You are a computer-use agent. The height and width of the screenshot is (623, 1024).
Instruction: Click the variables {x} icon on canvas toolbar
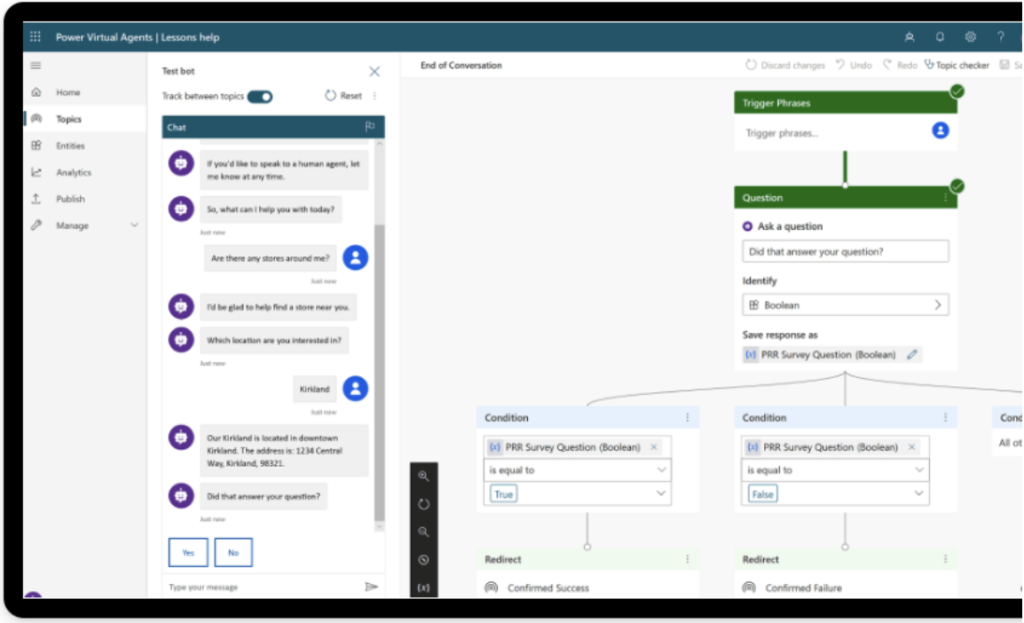[424, 588]
